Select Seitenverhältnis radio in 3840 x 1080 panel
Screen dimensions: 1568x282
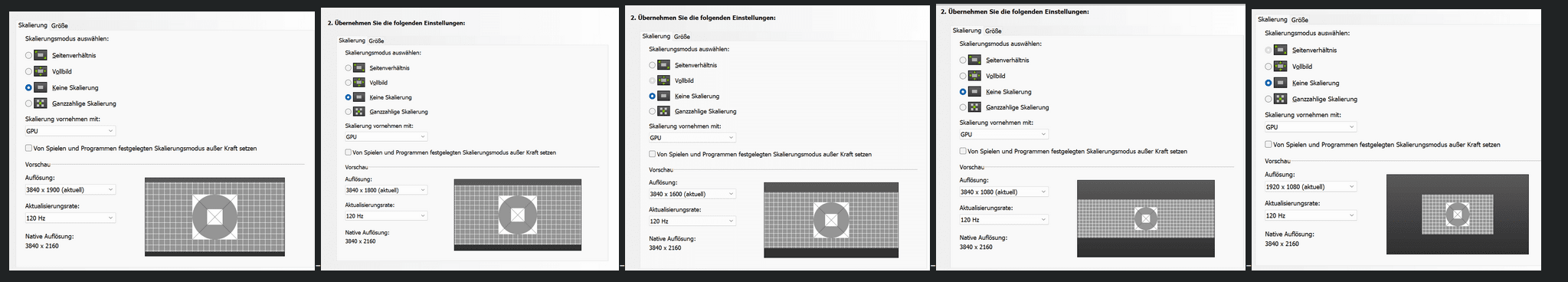[964, 60]
